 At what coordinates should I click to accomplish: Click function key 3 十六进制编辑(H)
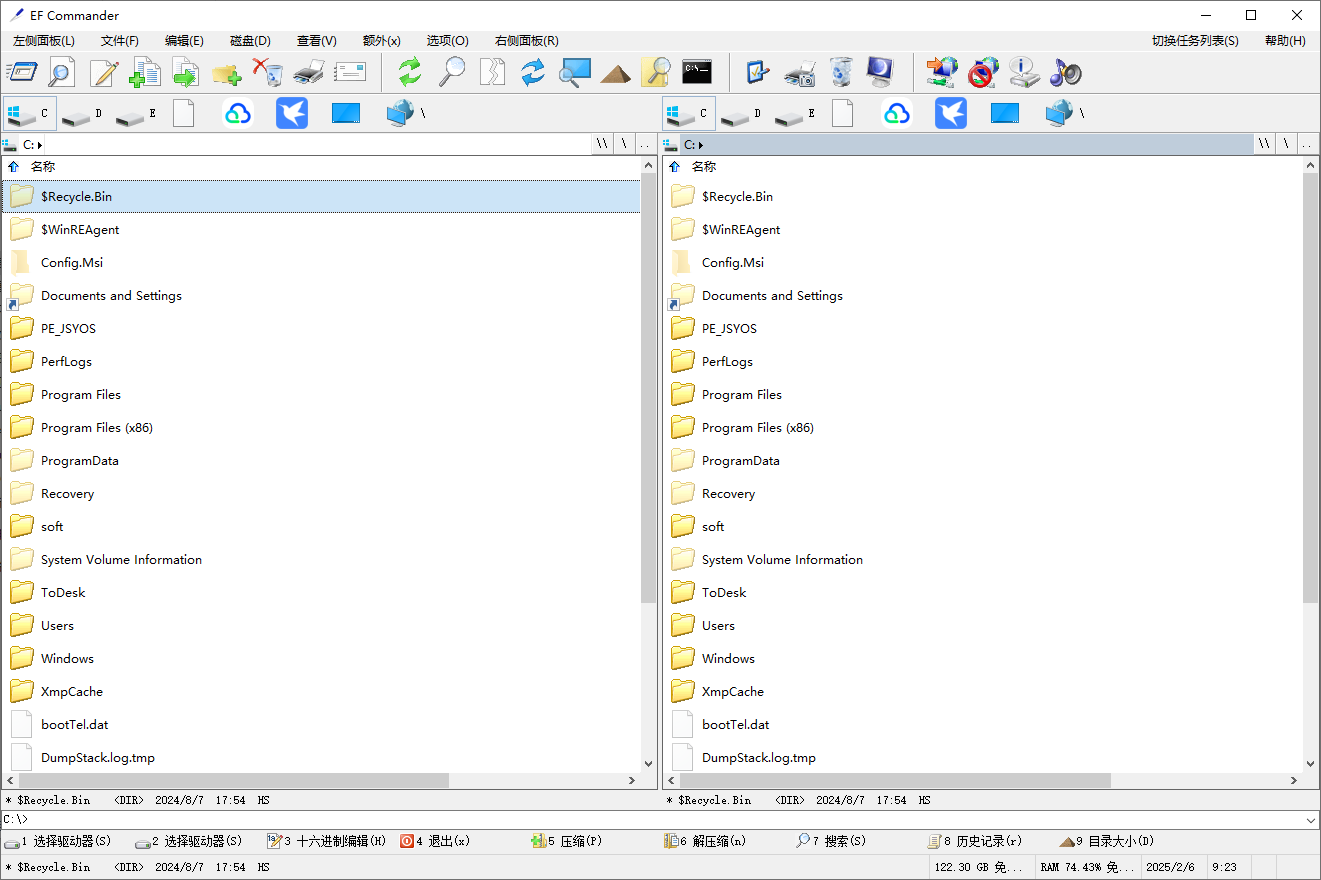(326, 841)
